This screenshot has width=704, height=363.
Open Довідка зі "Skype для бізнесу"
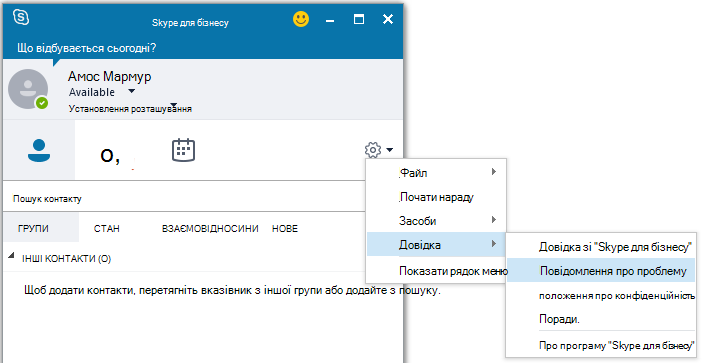click(x=601, y=247)
